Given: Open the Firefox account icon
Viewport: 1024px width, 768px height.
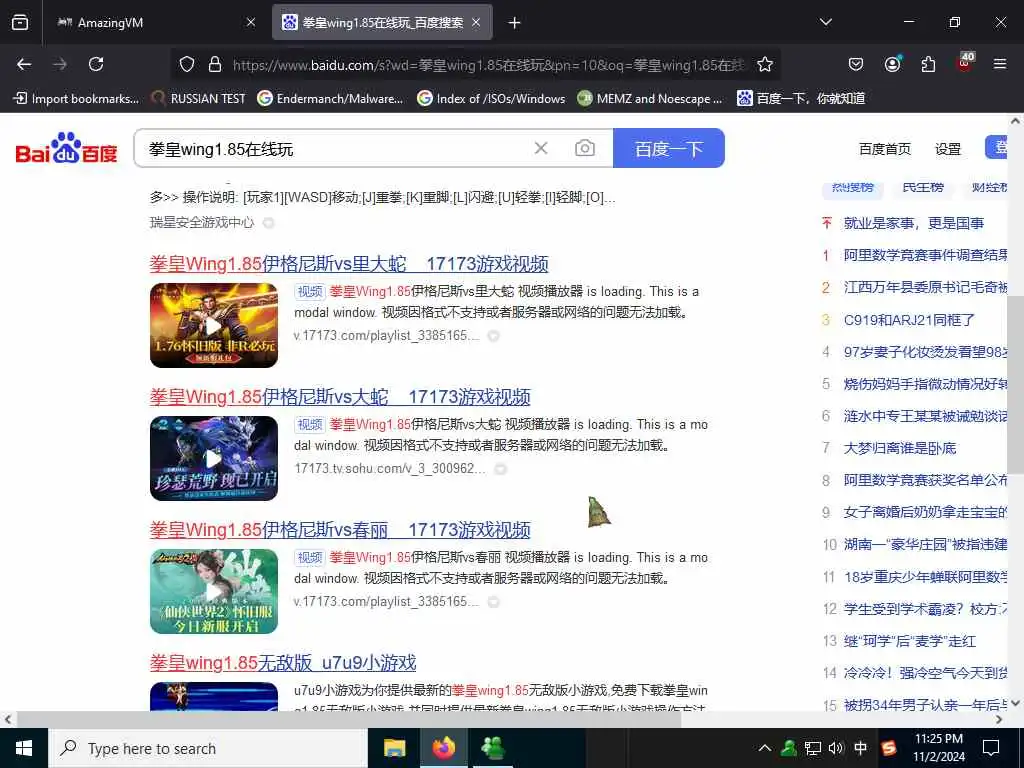Looking at the screenshot, I should point(892,64).
